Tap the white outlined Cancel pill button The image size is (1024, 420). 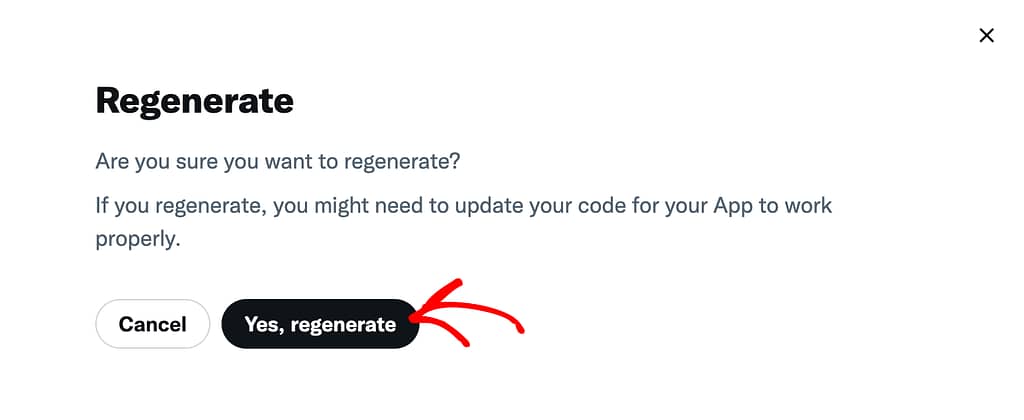click(x=153, y=324)
